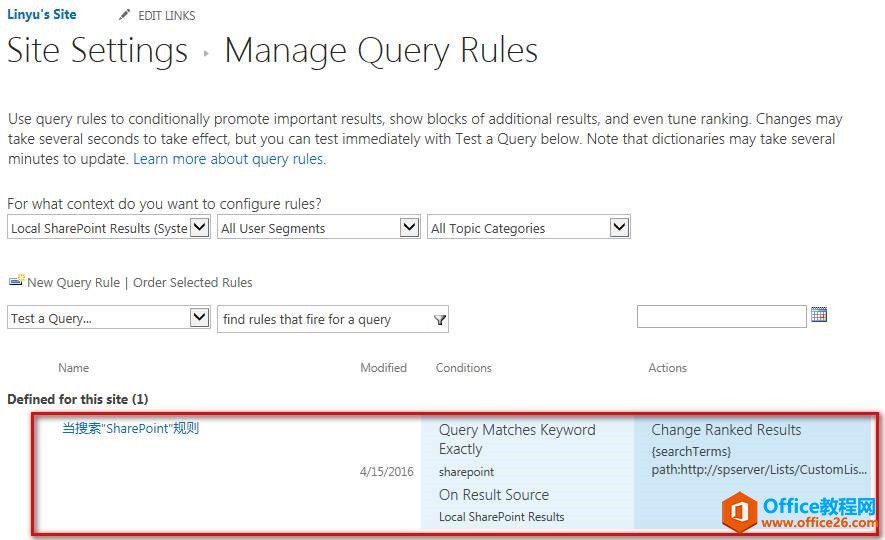Click the Site Settings breadcrumb title
The width and height of the screenshot is (885, 540).
coord(97,51)
